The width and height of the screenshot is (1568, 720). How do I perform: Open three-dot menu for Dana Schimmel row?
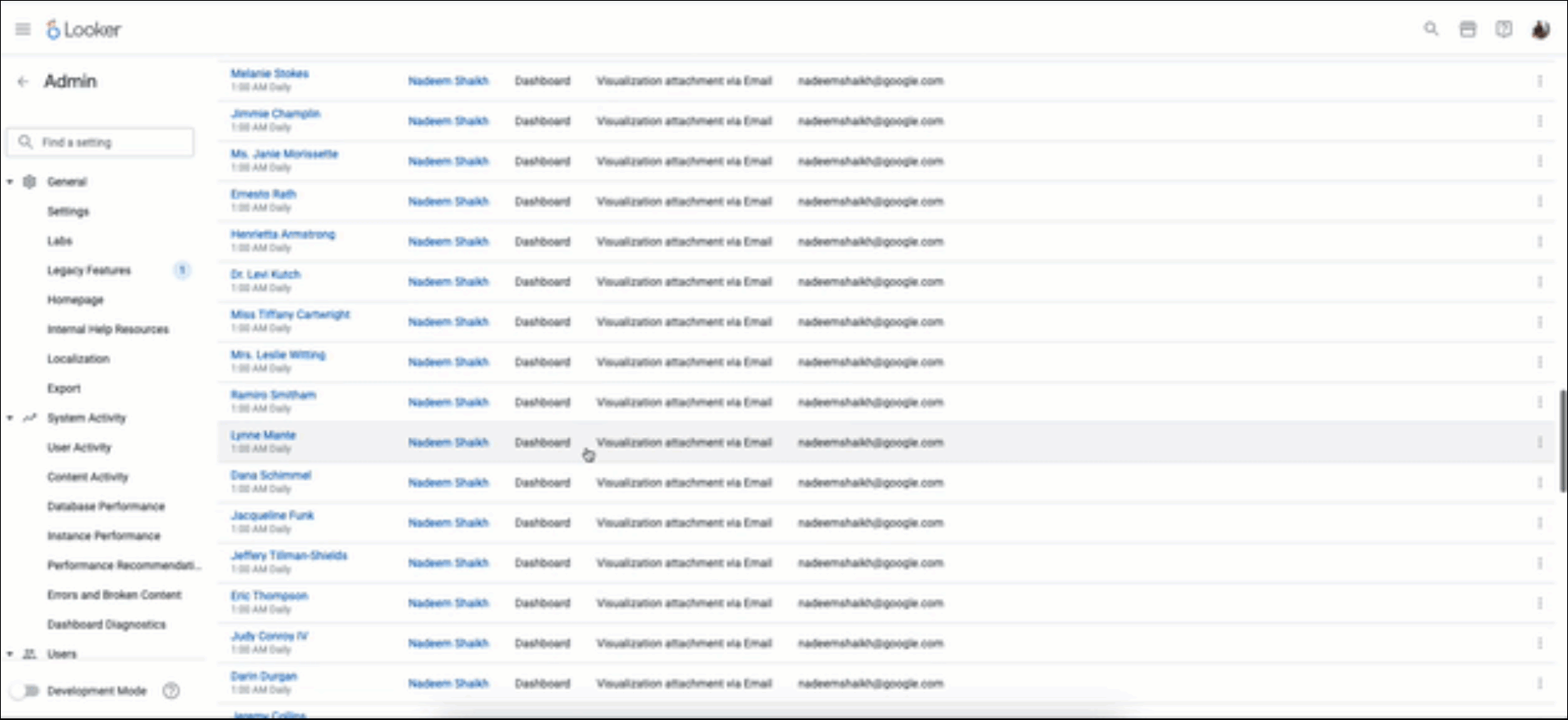tap(1539, 482)
